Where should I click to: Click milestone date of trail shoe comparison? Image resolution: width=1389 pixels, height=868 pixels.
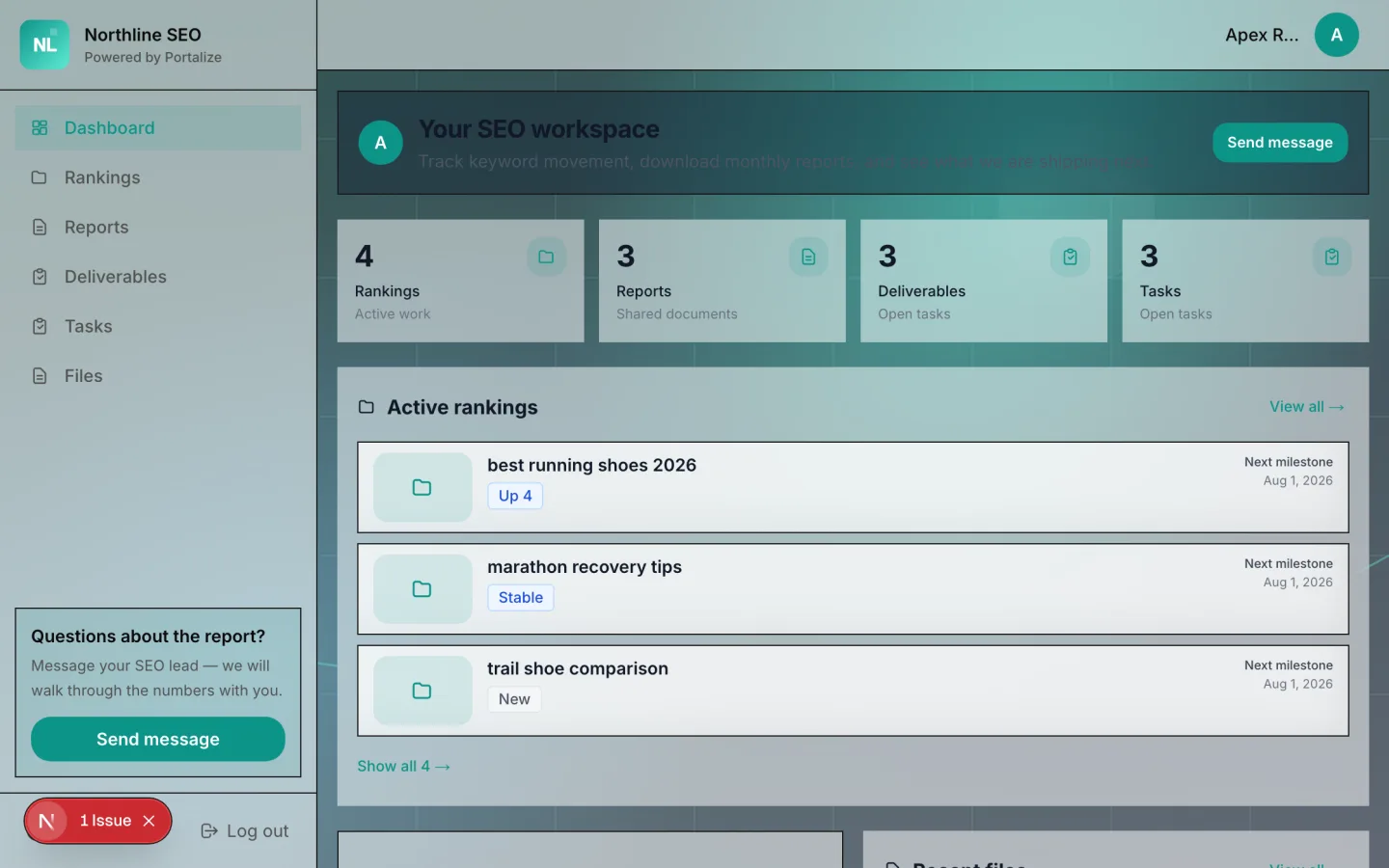1298,684
